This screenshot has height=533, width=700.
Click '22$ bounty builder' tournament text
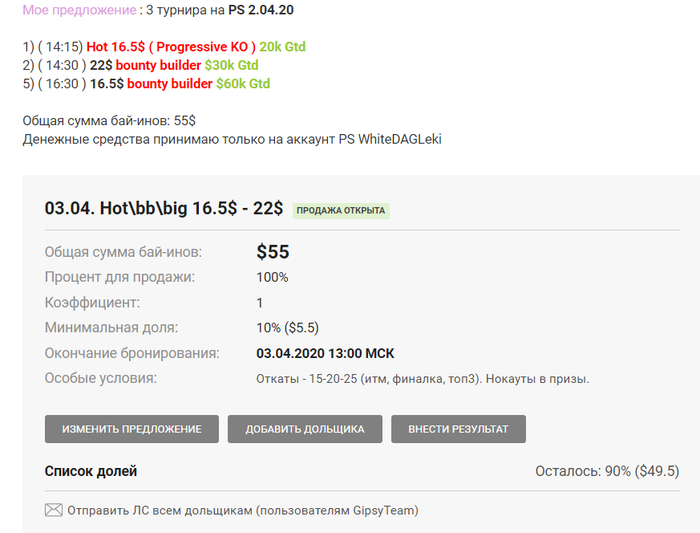pos(146,65)
